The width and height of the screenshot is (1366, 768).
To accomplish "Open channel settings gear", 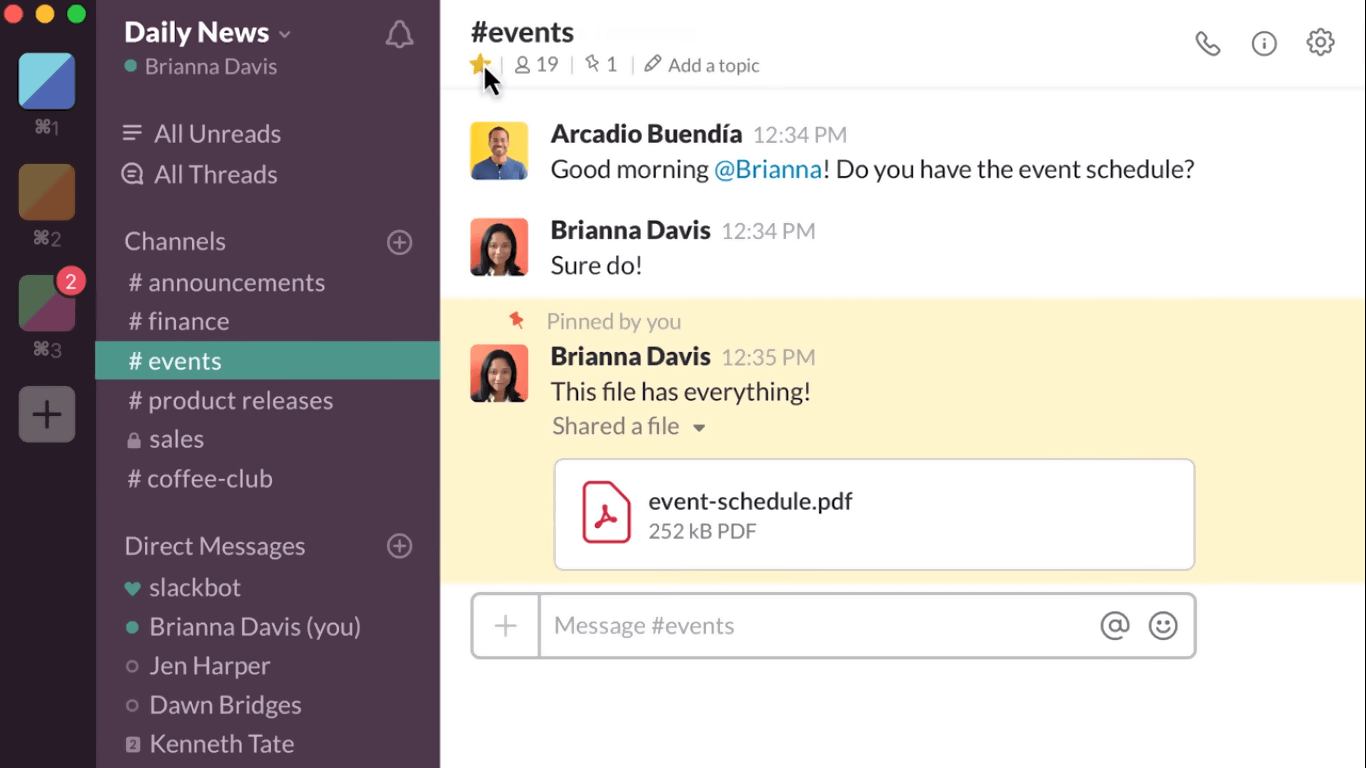I will (1321, 43).
